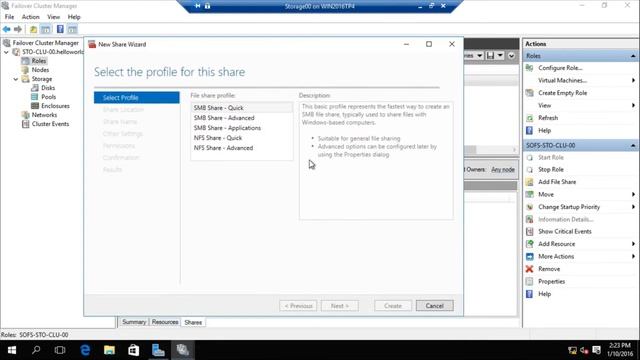
Task: Click the Properties action icon
Action: [529, 282]
